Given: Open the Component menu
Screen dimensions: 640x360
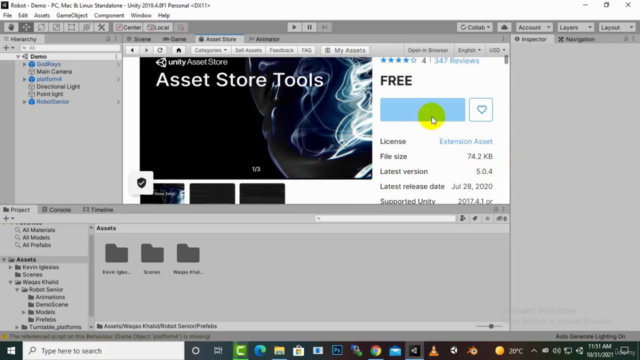Looking at the screenshot, I should 109,16.
